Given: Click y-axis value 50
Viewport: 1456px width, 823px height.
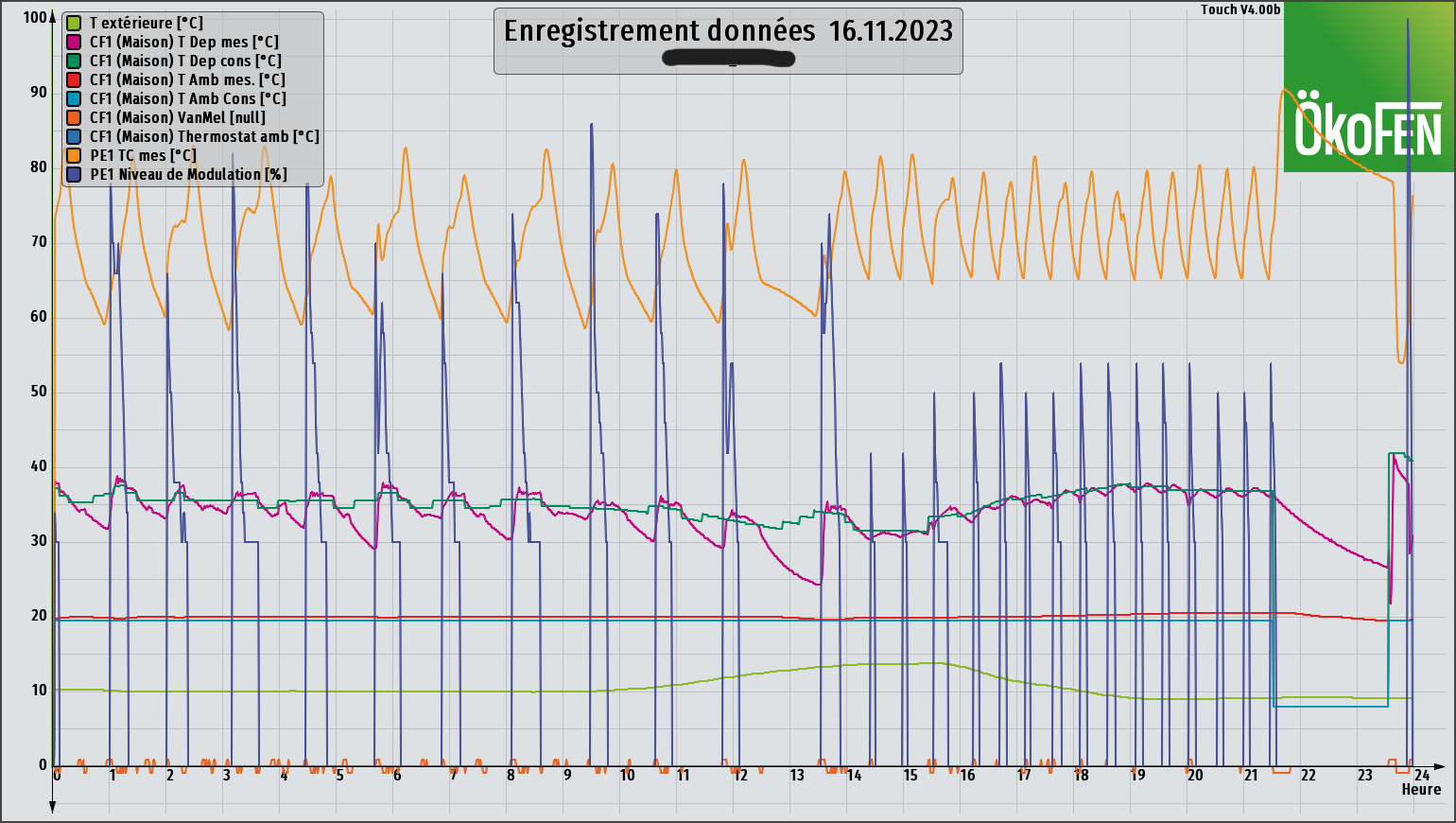Looking at the screenshot, I should coord(39,391).
